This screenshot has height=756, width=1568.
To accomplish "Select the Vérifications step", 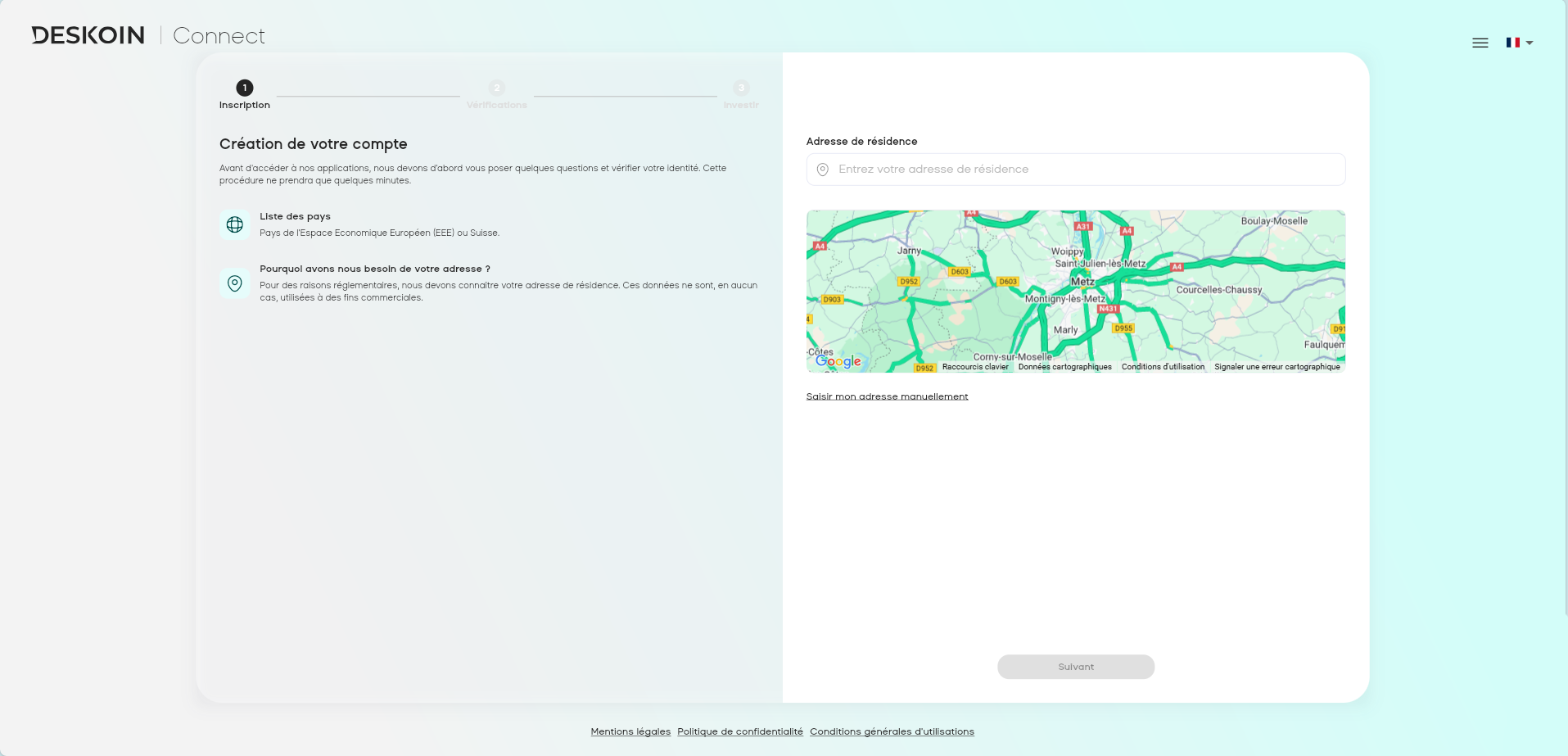I will [x=496, y=88].
